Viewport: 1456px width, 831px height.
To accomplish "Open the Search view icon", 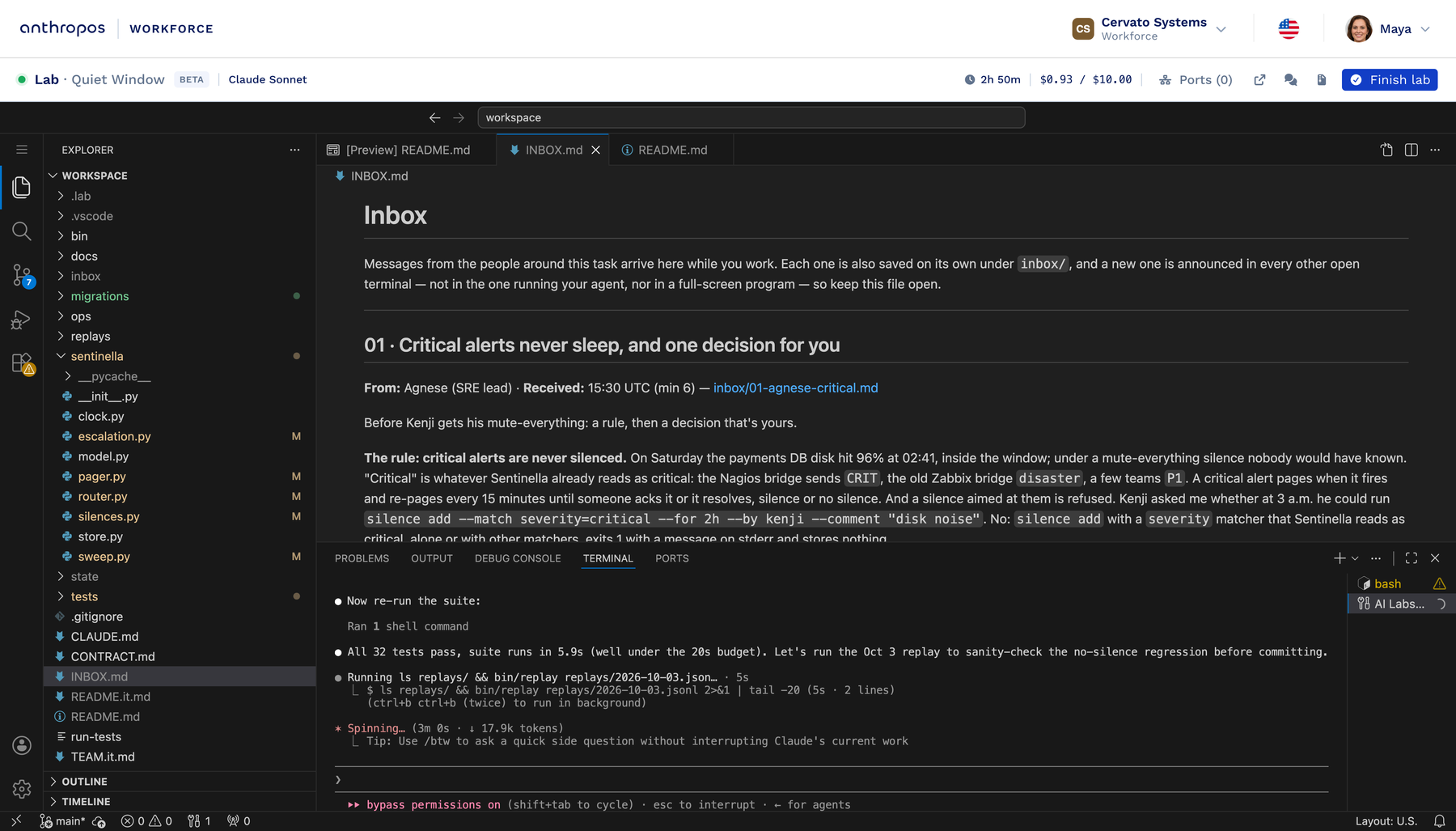I will coord(22,231).
